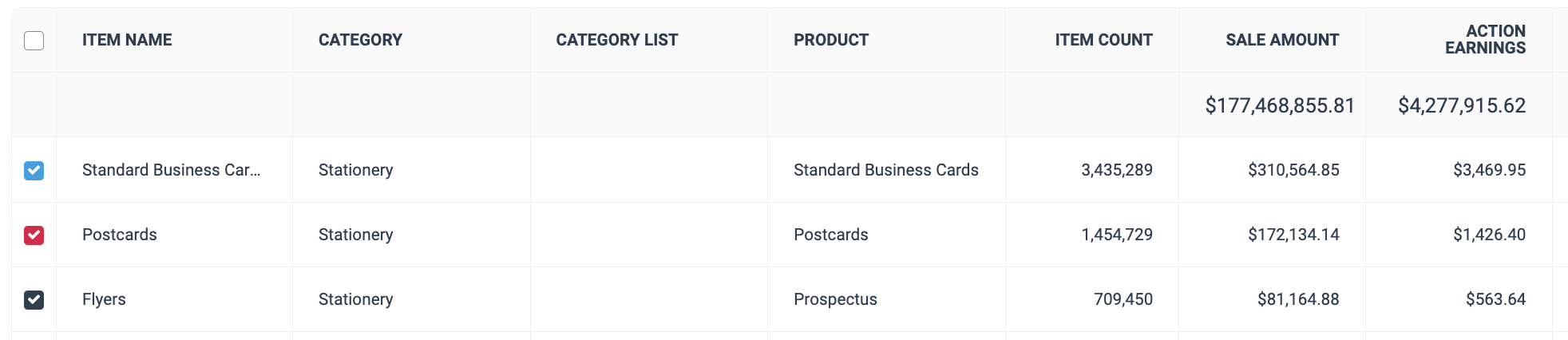Viewport: 1568px width, 340px height.
Task: Click the 3,435,289 item count cell
Action: click(x=1116, y=170)
